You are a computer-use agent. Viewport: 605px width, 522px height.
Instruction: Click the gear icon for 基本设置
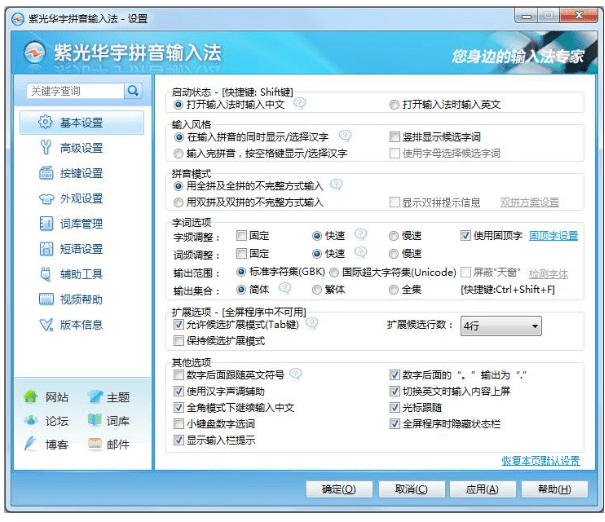point(46,122)
